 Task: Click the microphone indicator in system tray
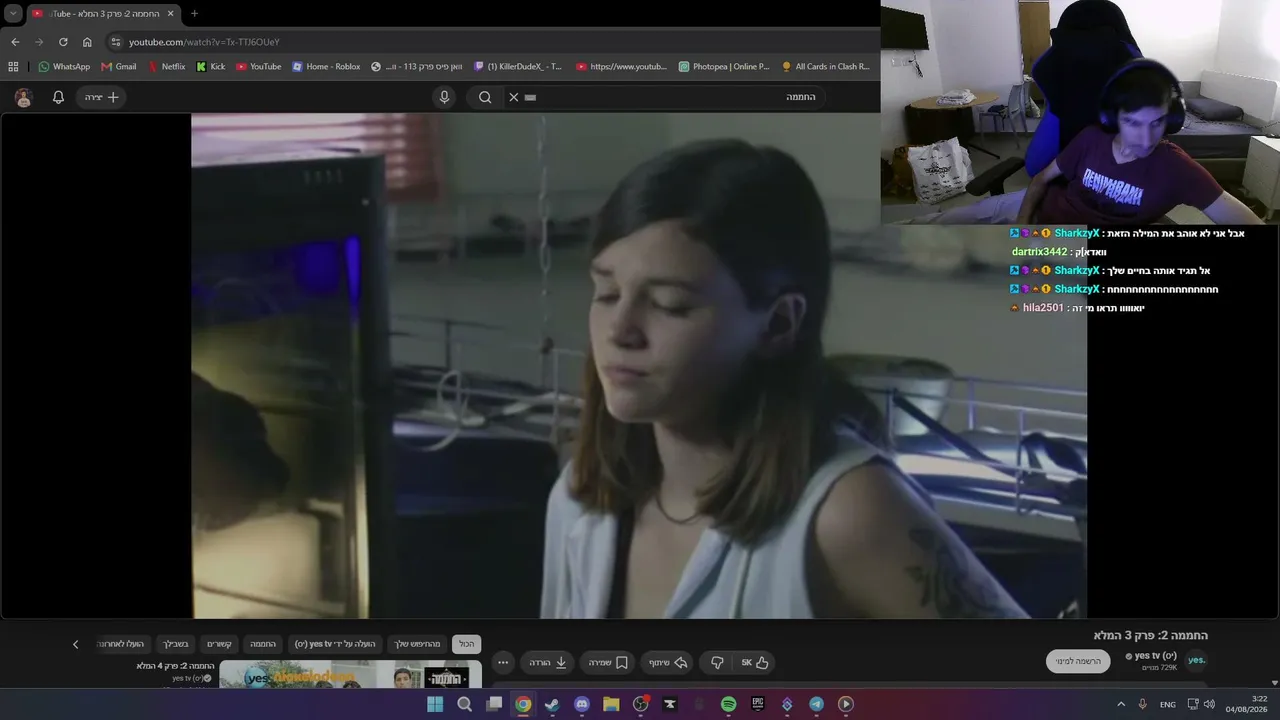tap(1142, 704)
